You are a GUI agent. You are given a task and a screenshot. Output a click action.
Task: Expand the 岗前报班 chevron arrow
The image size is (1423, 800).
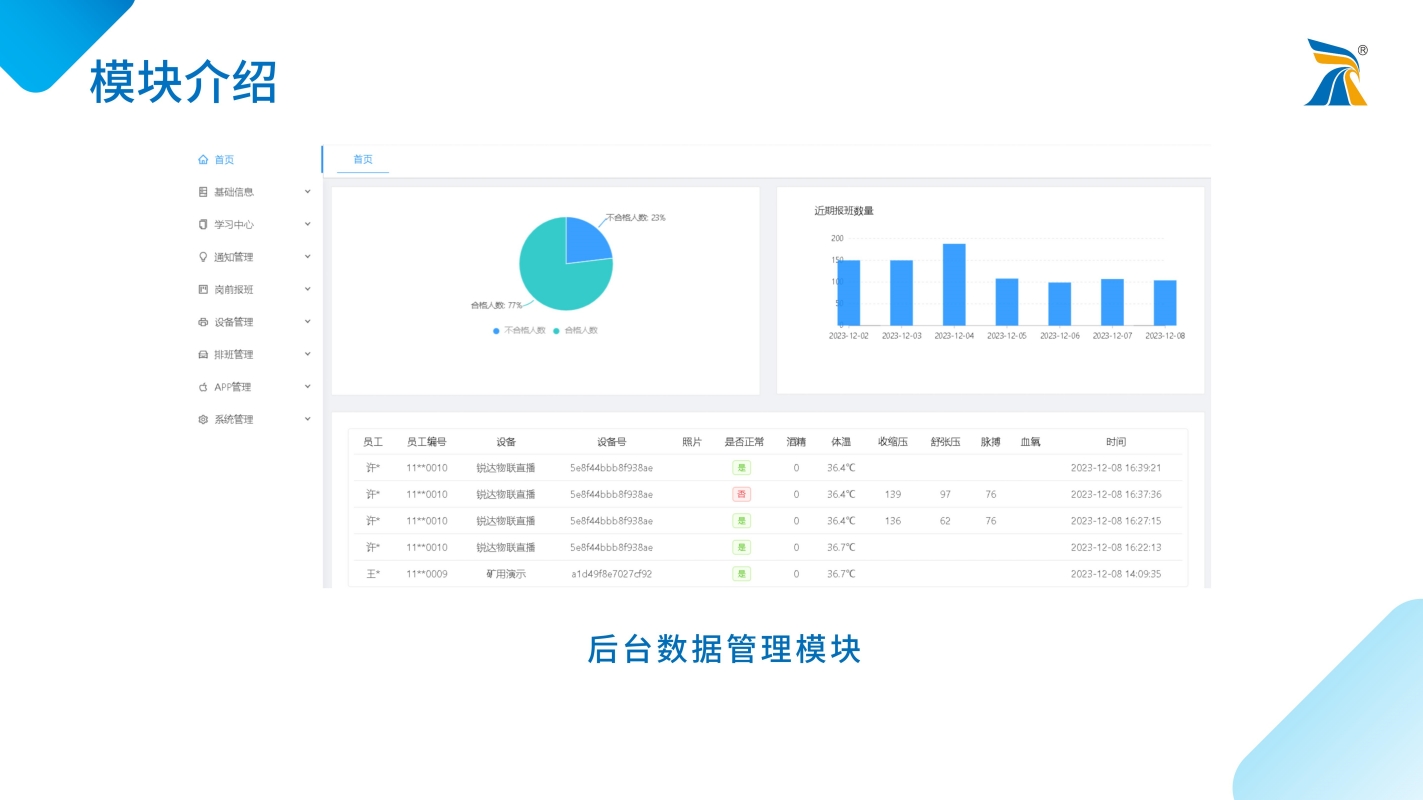[x=307, y=289]
